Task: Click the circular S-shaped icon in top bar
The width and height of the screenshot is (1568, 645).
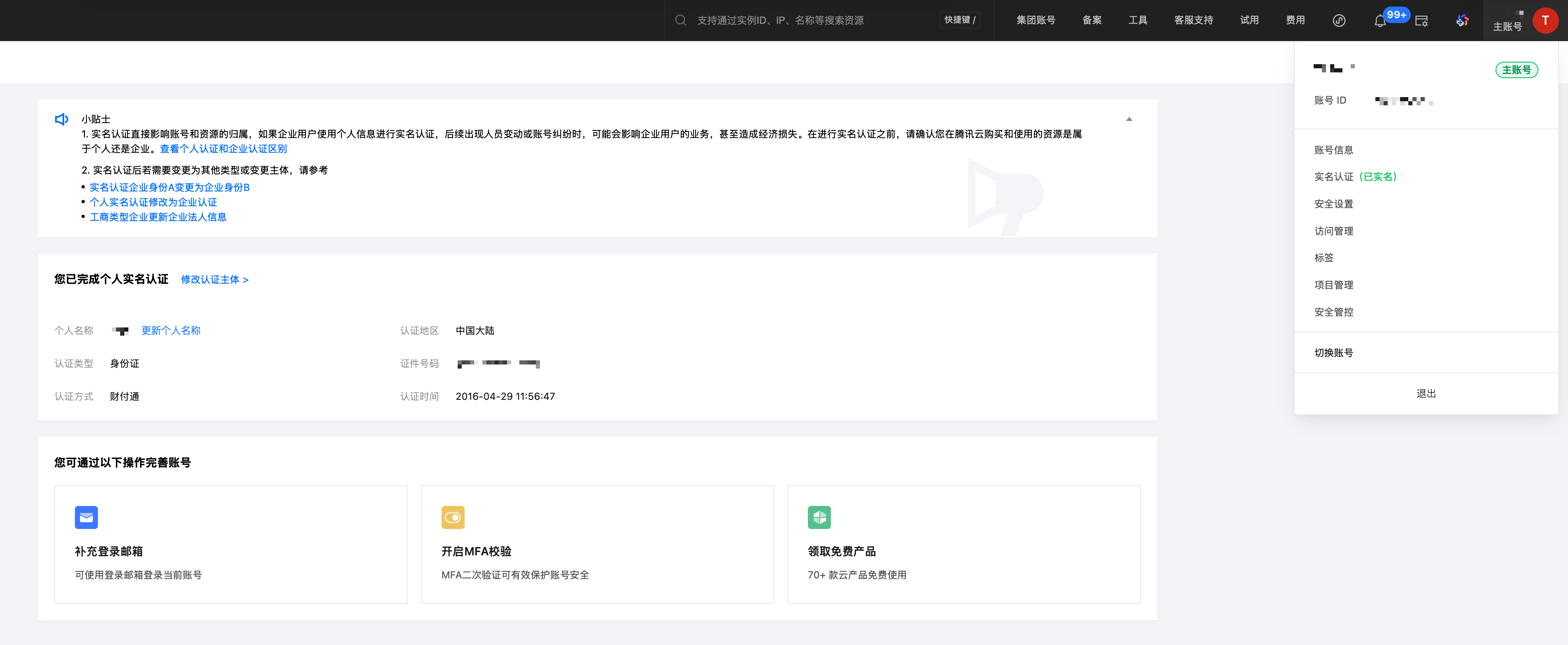Action: pyautogui.click(x=1338, y=20)
